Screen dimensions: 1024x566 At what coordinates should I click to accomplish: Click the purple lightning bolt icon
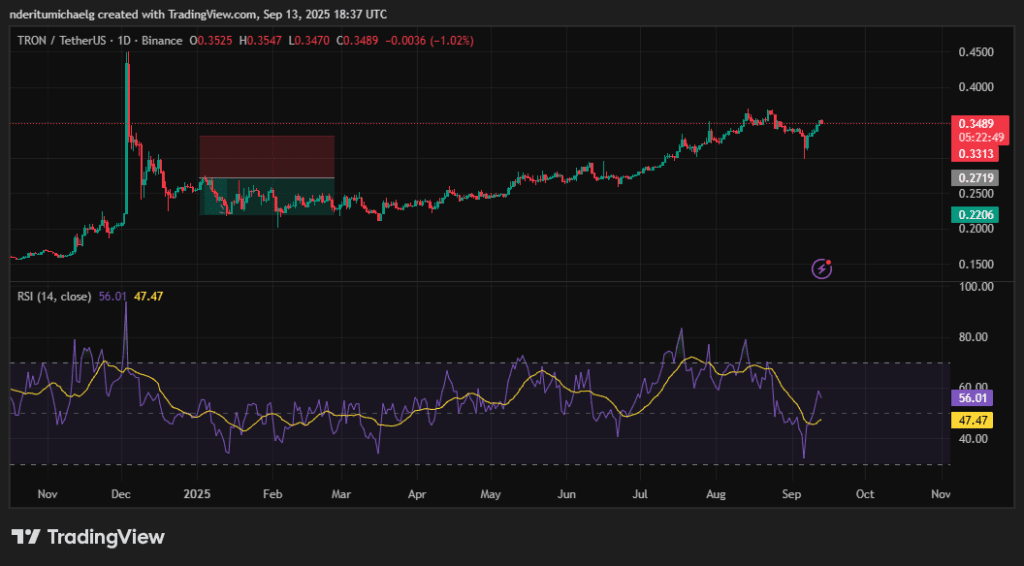click(821, 267)
